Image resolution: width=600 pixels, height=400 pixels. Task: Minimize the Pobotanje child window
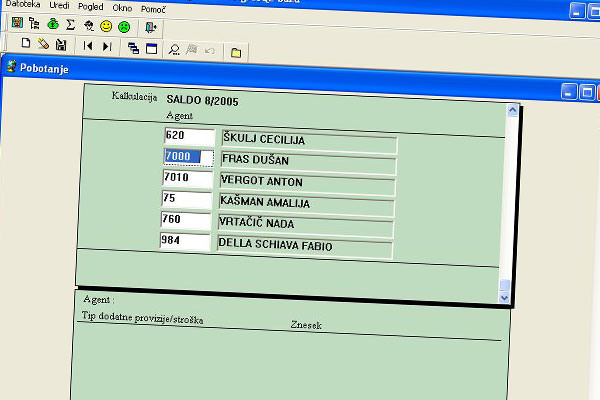point(569,92)
